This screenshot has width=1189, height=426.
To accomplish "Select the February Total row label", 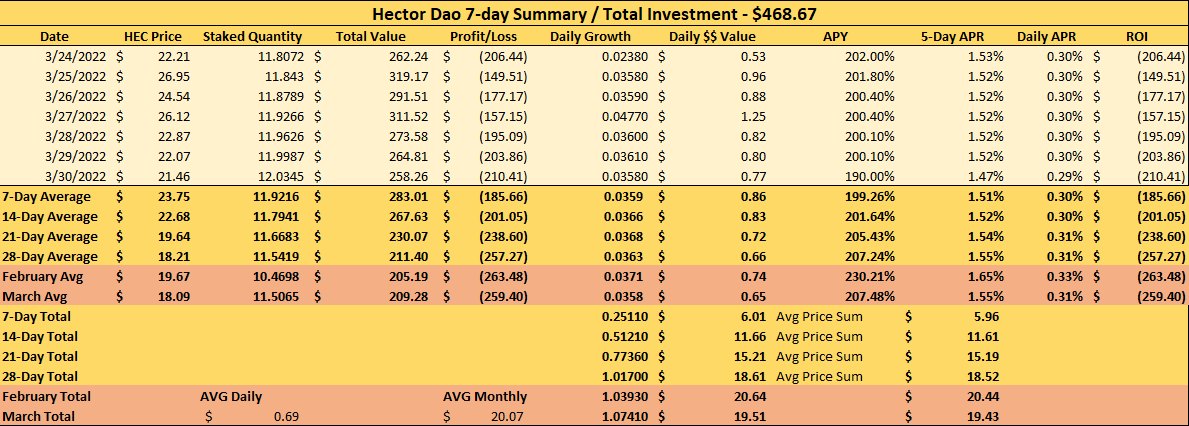I will tap(47, 396).
